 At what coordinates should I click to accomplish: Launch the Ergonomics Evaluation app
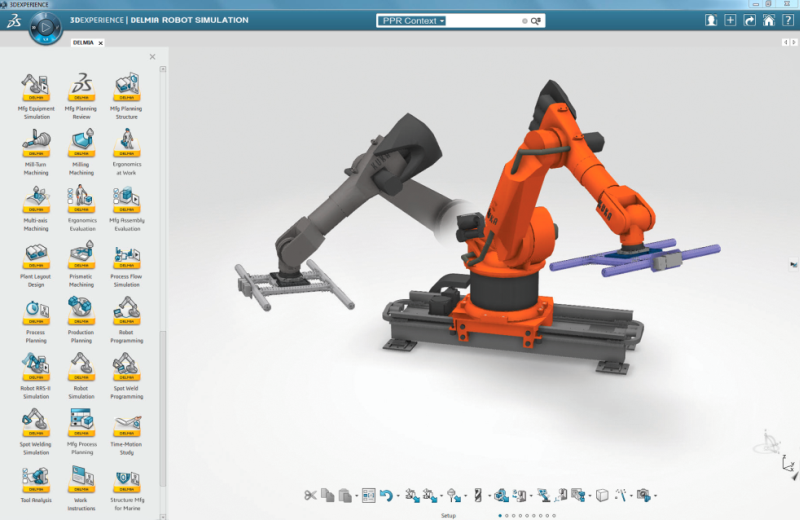click(81, 208)
